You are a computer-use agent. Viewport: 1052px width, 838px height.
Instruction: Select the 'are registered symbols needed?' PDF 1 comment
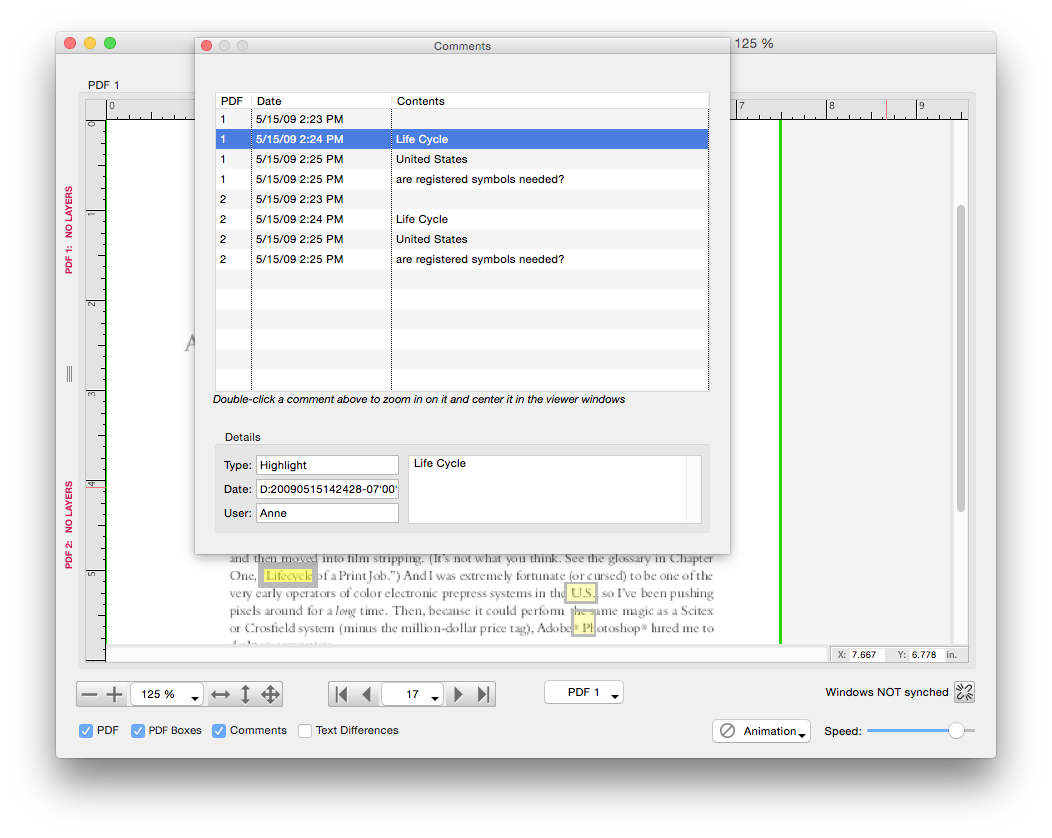click(479, 179)
